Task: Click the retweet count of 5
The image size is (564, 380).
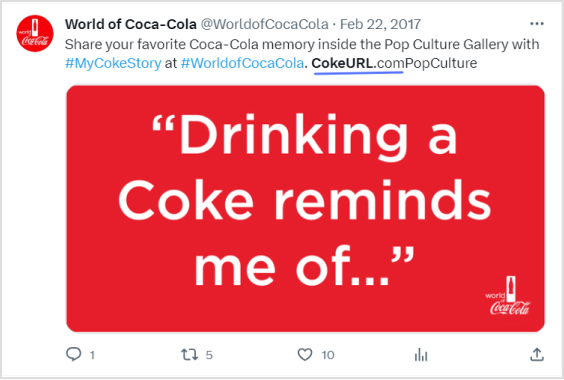Action: pyautogui.click(x=209, y=355)
